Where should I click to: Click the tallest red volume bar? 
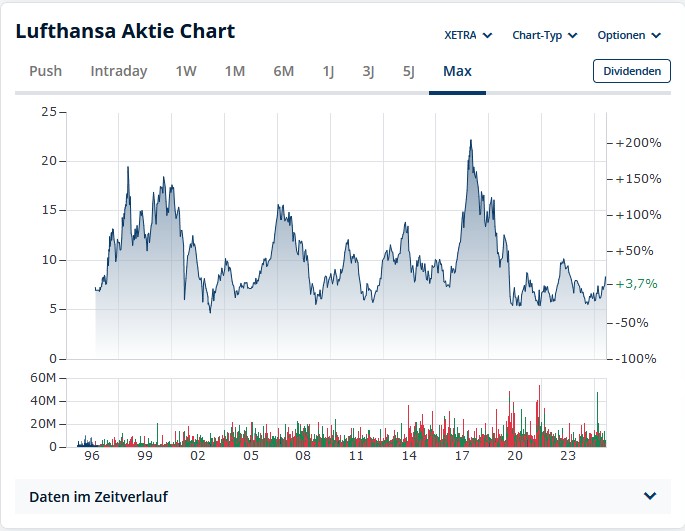[x=540, y=415]
